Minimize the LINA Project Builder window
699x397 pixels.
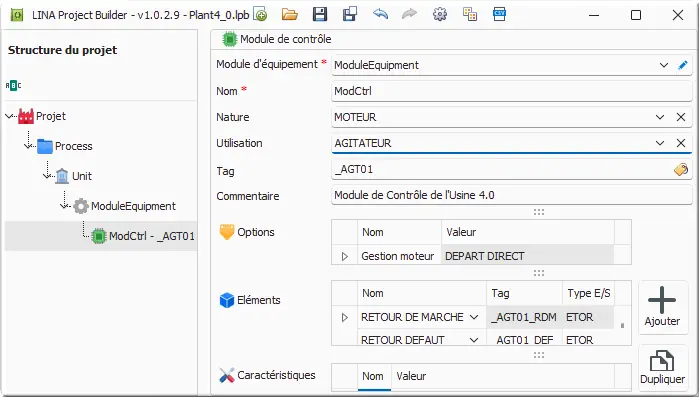(x=594, y=15)
